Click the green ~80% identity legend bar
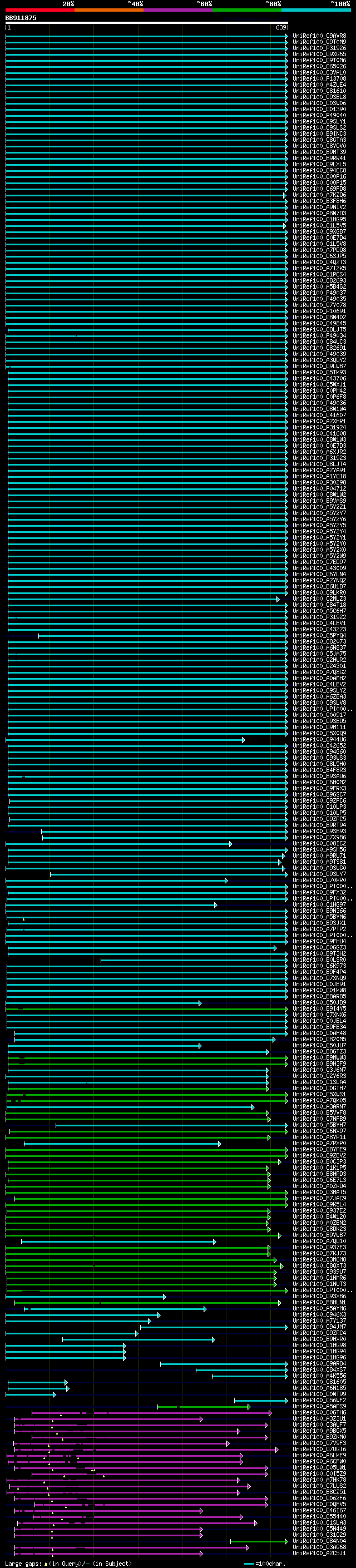The height and width of the screenshot is (1568, 356). [247, 10]
